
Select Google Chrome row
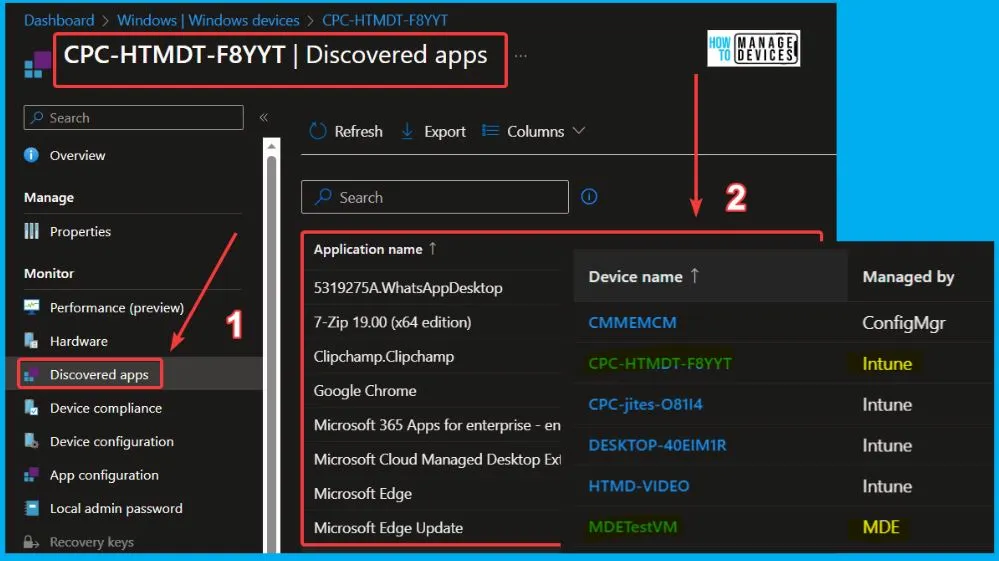(x=365, y=390)
